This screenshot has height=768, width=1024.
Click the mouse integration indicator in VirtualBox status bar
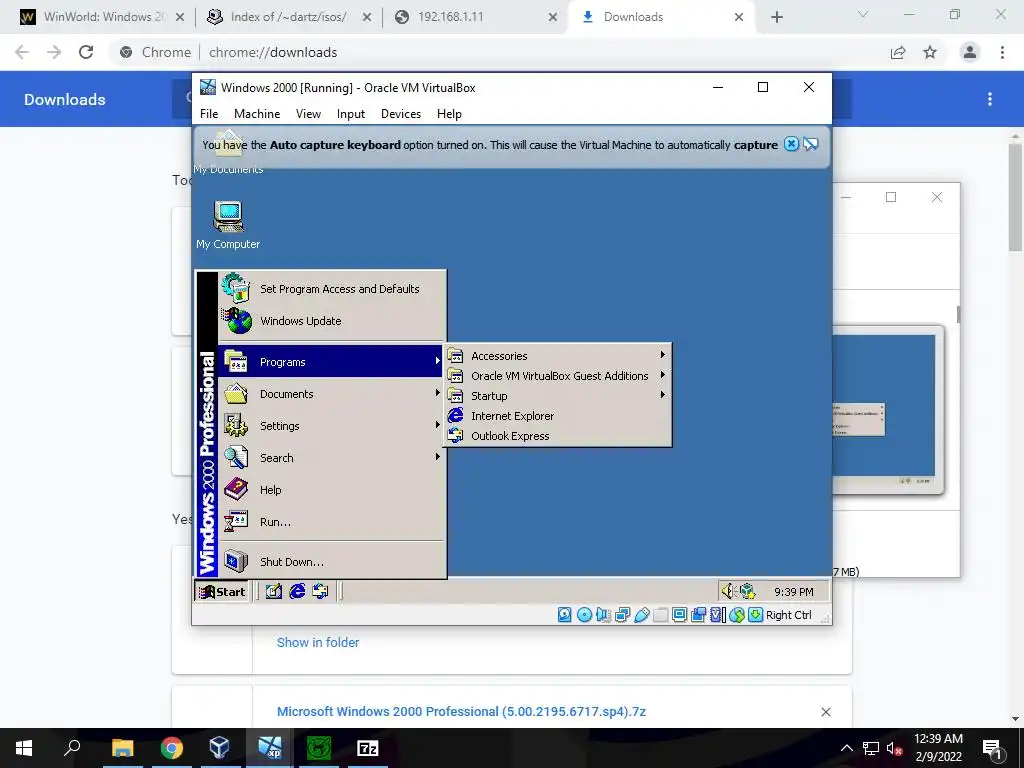coord(737,615)
